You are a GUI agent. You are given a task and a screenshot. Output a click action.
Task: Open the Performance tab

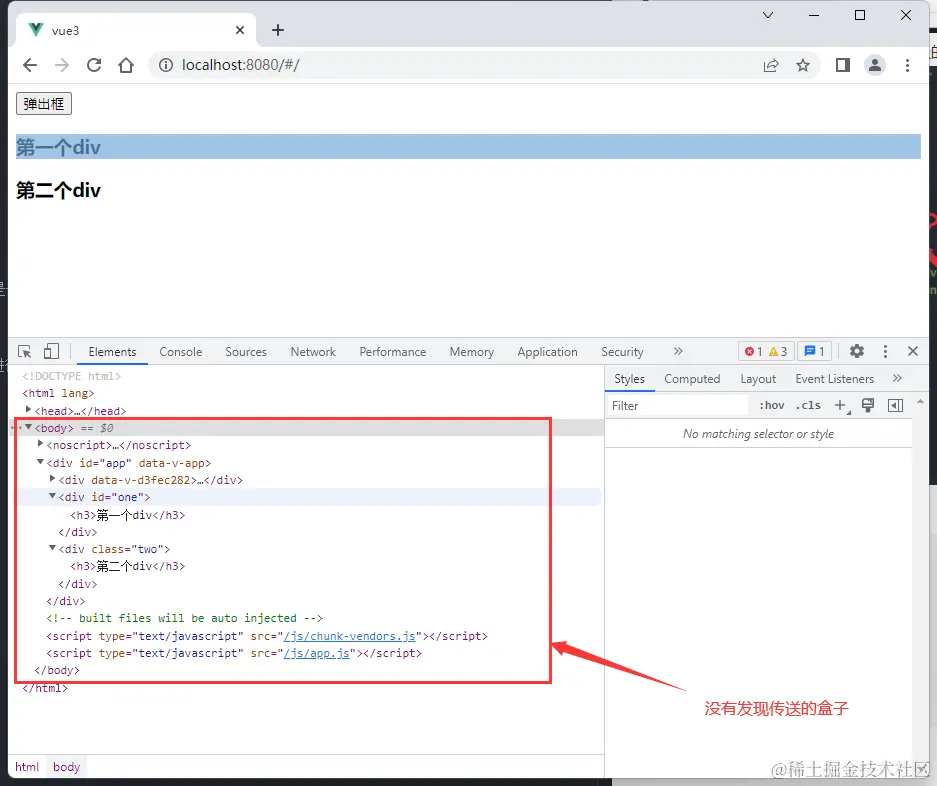click(x=393, y=352)
